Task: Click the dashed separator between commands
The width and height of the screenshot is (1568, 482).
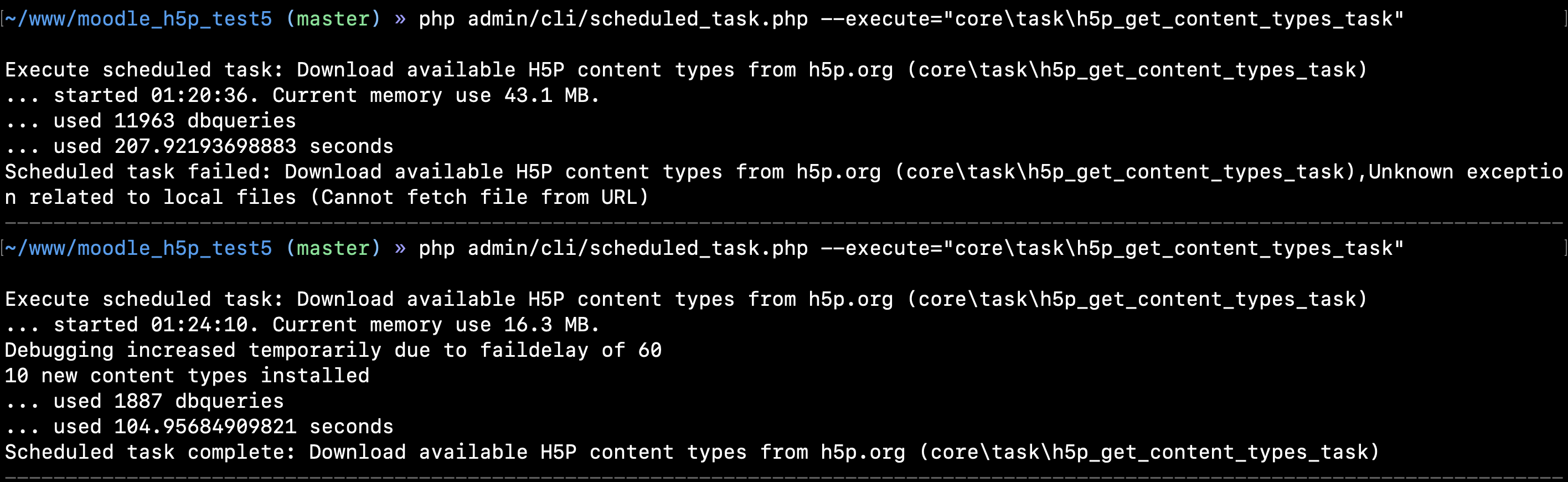Action: (784, 223)
